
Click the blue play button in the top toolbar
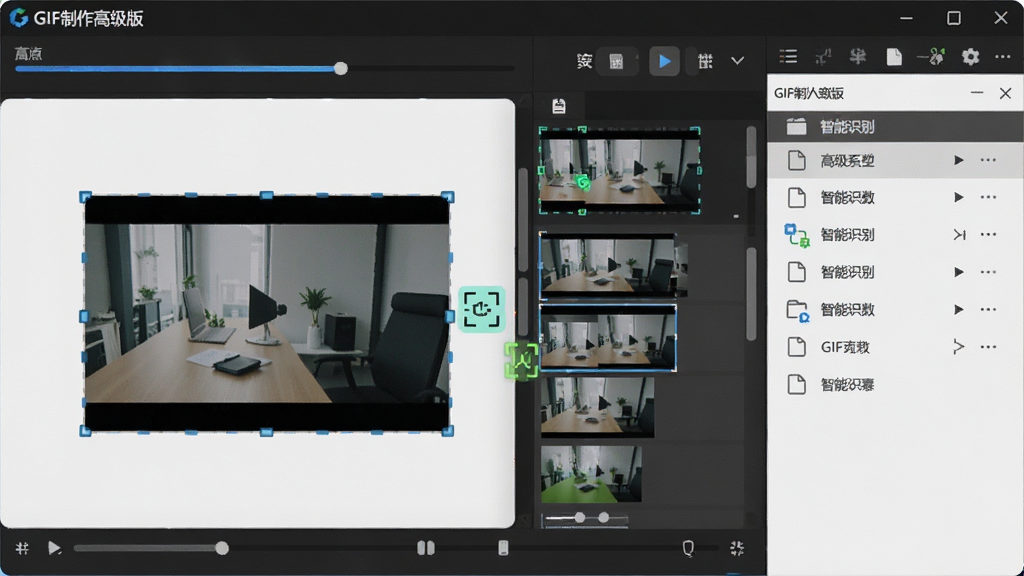664,61
